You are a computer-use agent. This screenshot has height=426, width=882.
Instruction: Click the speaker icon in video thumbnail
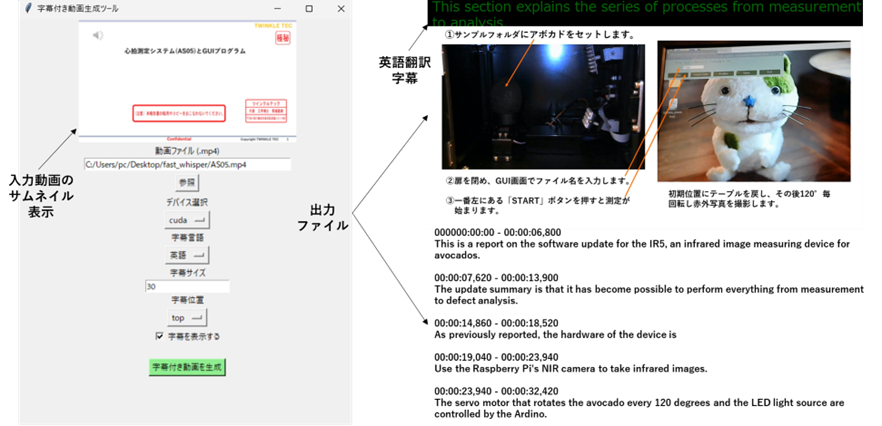(97, 36)
